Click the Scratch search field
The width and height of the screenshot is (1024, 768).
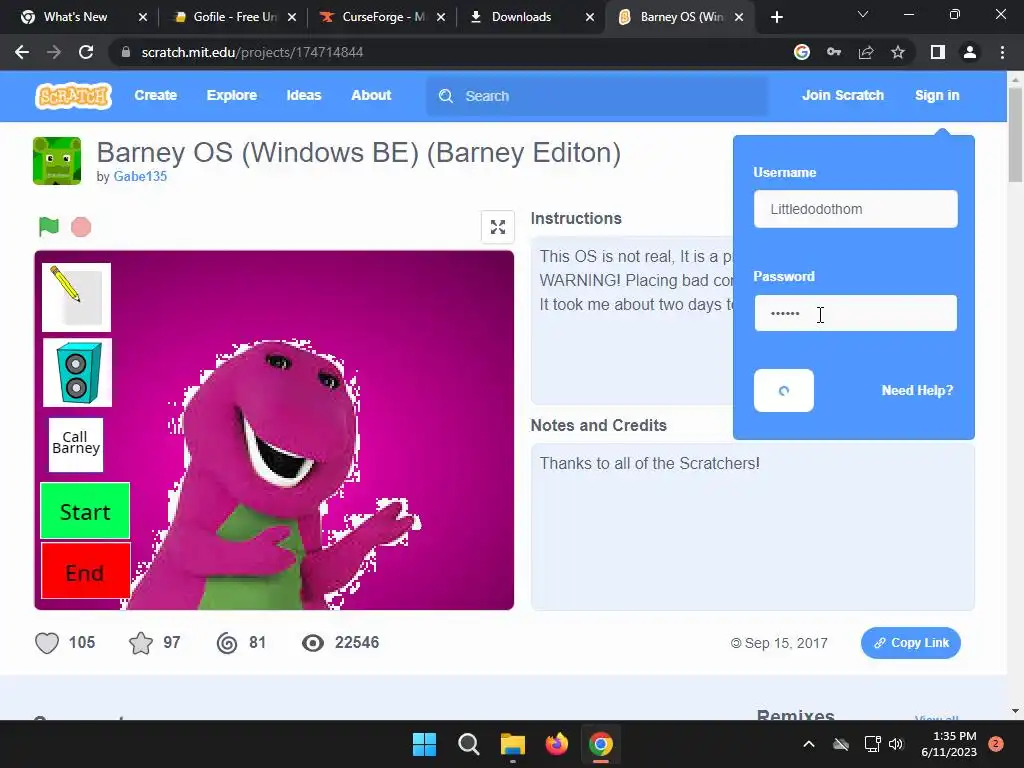(x=597, y=96)
